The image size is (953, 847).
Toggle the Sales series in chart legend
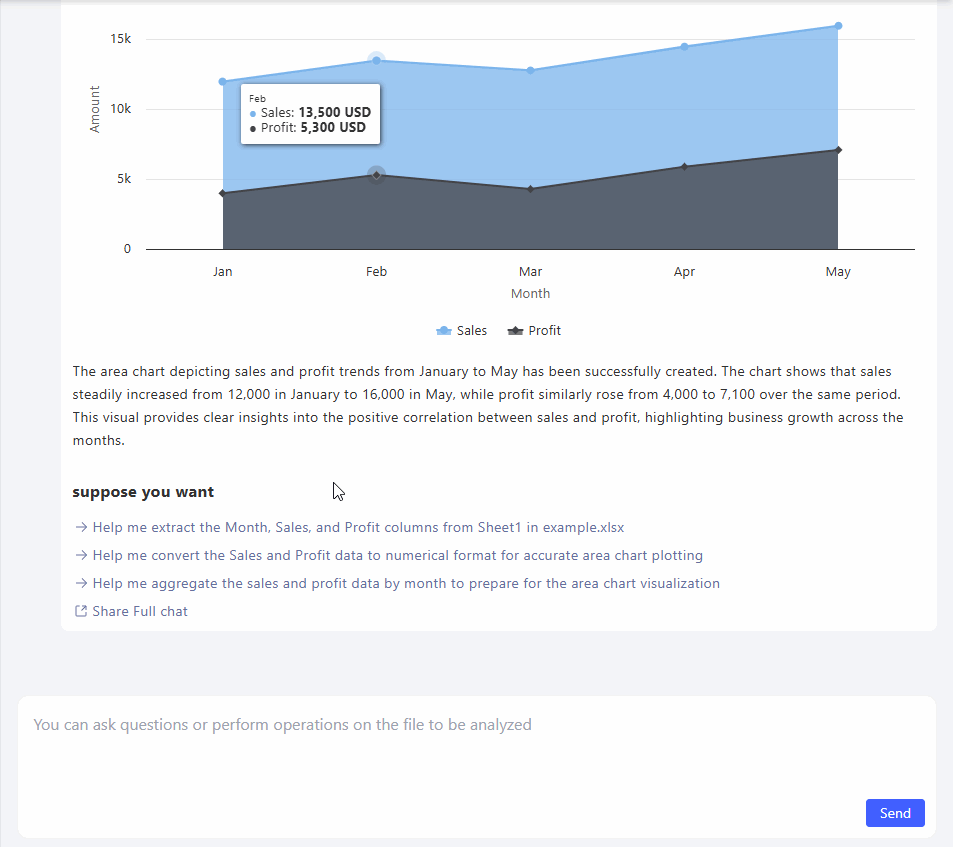(462, 331)
